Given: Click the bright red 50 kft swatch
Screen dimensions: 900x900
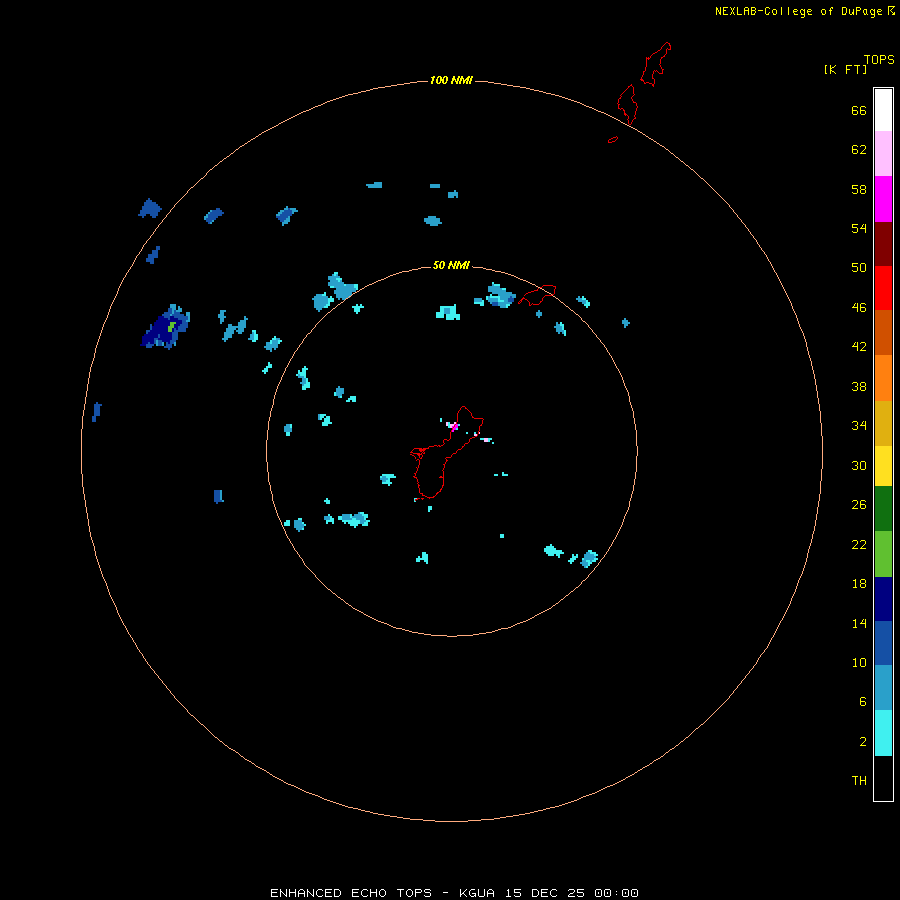Looking at the screenshot, I should point(883,288).
